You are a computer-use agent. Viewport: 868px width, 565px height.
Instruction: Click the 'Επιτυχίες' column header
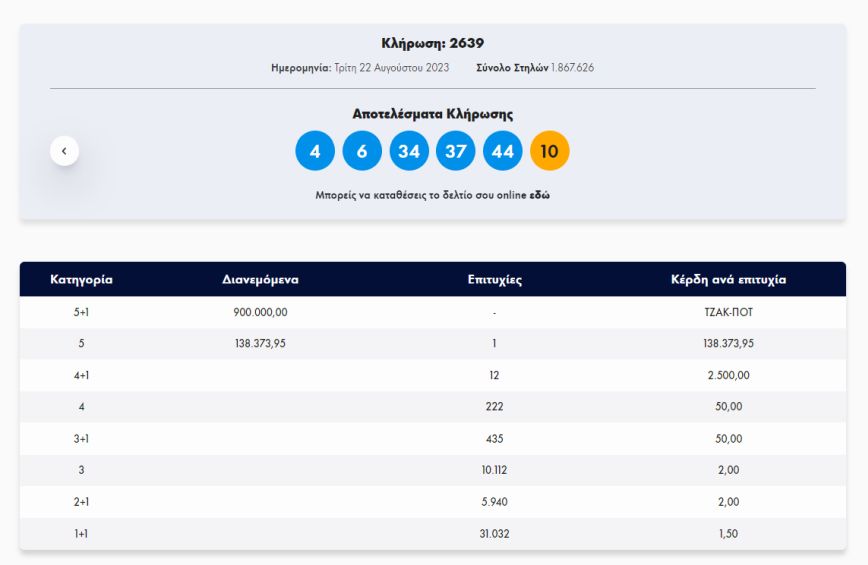494,280
